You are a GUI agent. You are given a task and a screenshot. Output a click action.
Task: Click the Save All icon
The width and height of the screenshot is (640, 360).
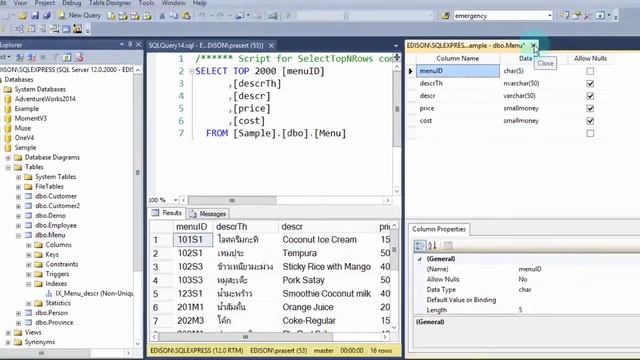click(47, 16)
